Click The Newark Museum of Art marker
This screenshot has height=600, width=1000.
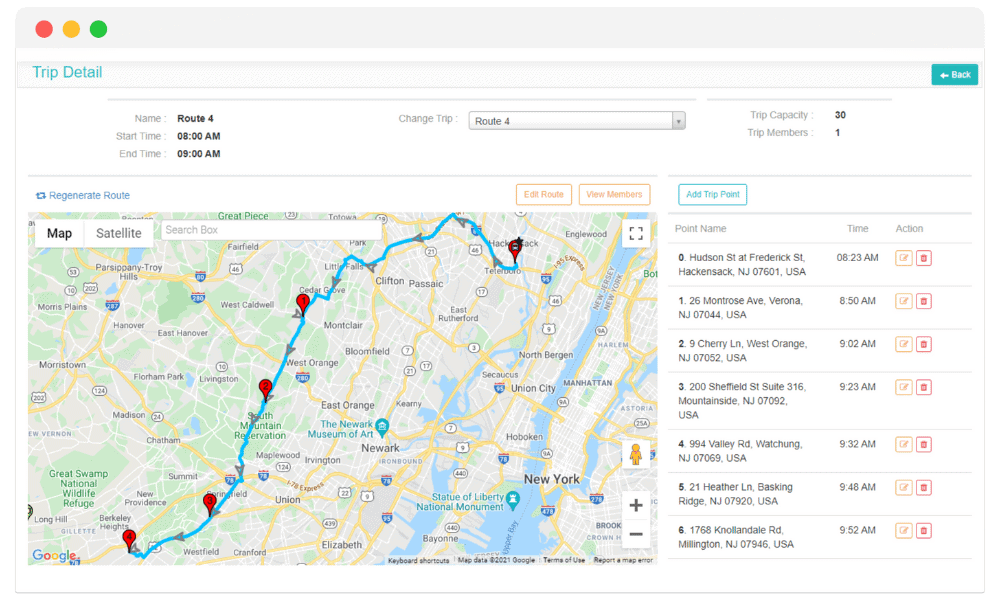381,426
